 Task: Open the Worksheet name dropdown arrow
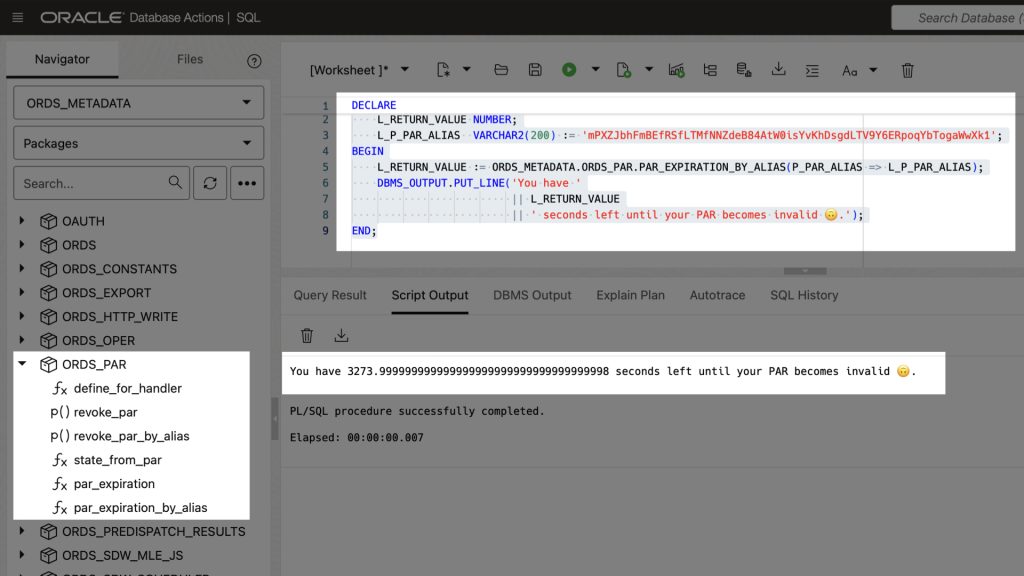(x=405, y=69)
